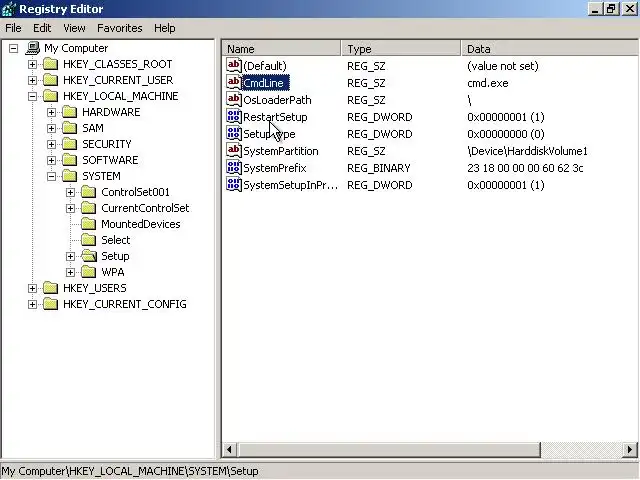Expand the SAM key
This screenshot has height=480, width=640.
tap(51, 128)
